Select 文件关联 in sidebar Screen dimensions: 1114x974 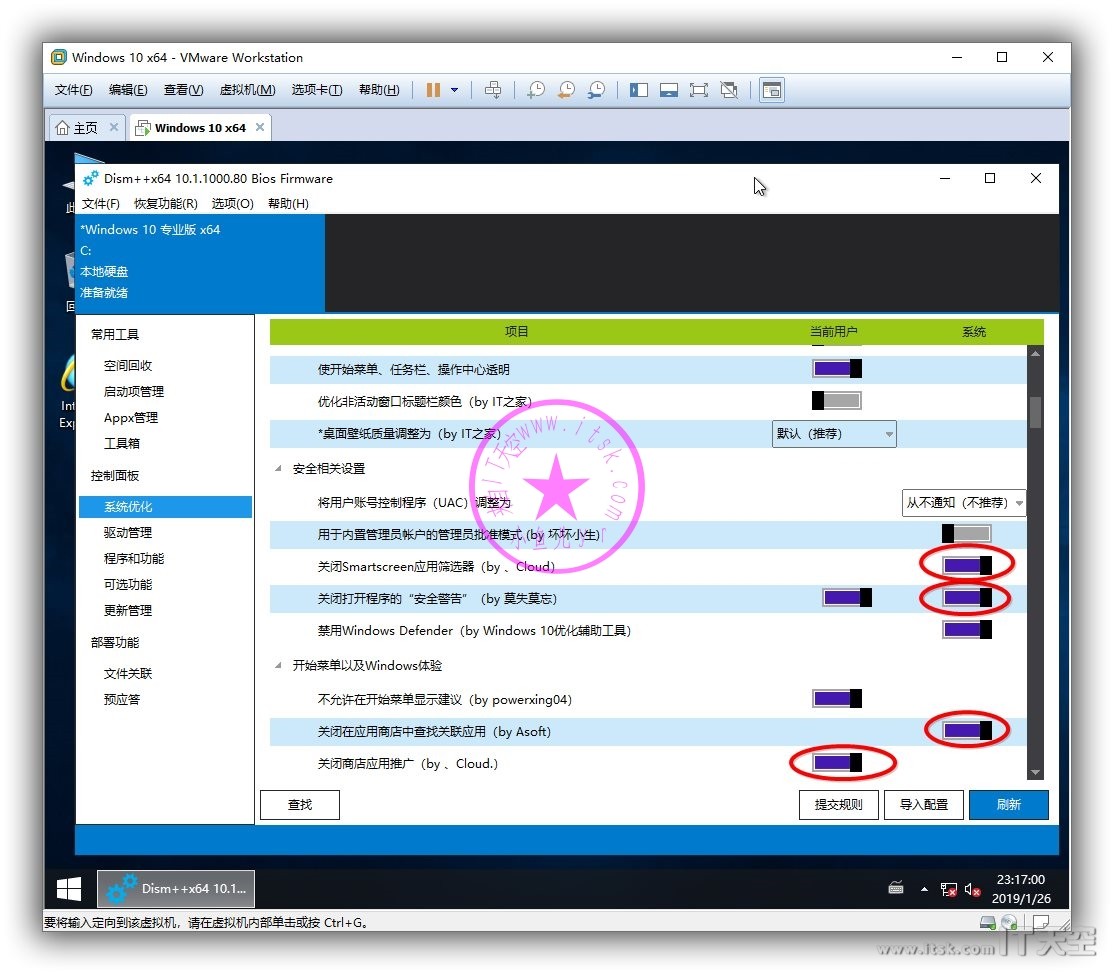(x=128, y=673)
